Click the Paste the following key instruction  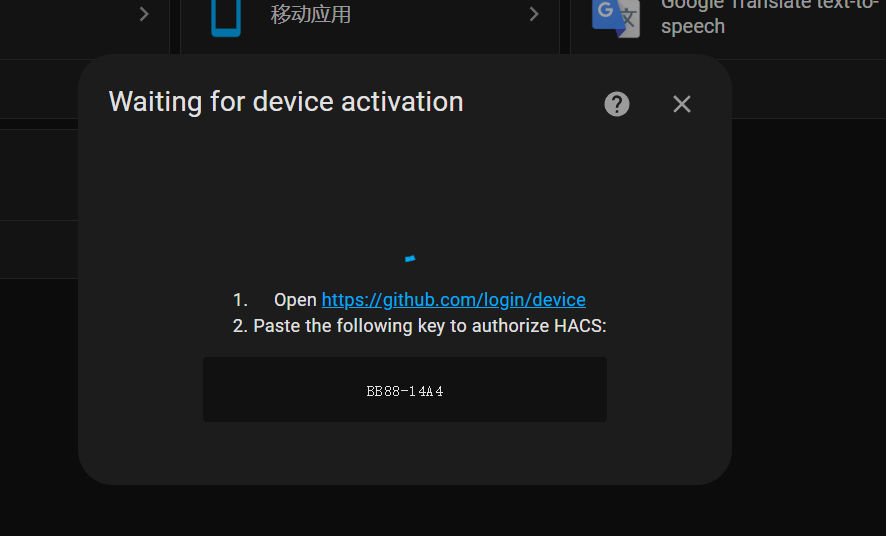point(429,326)
